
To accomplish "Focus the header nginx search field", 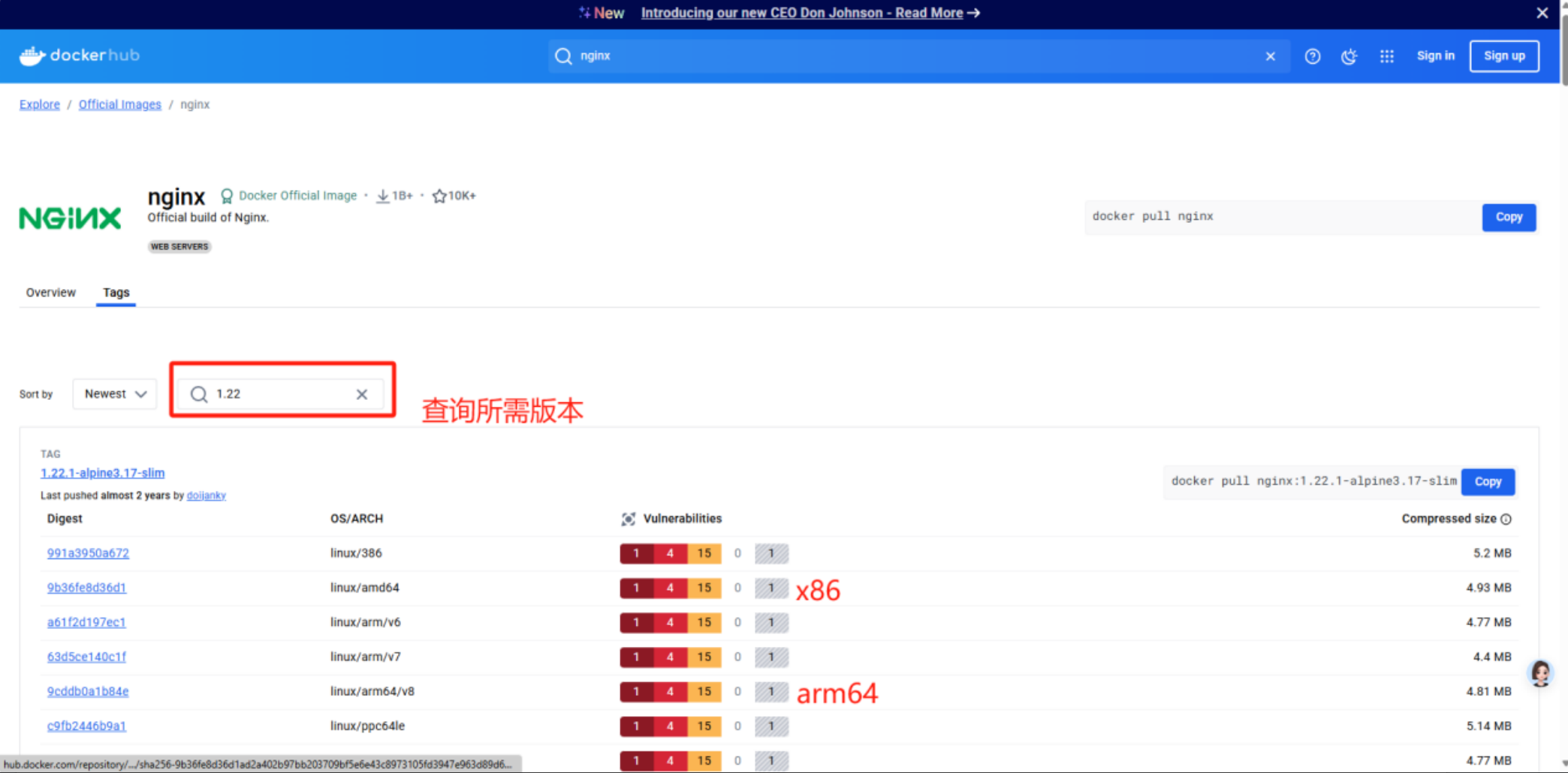I will [x=919, y=56].
